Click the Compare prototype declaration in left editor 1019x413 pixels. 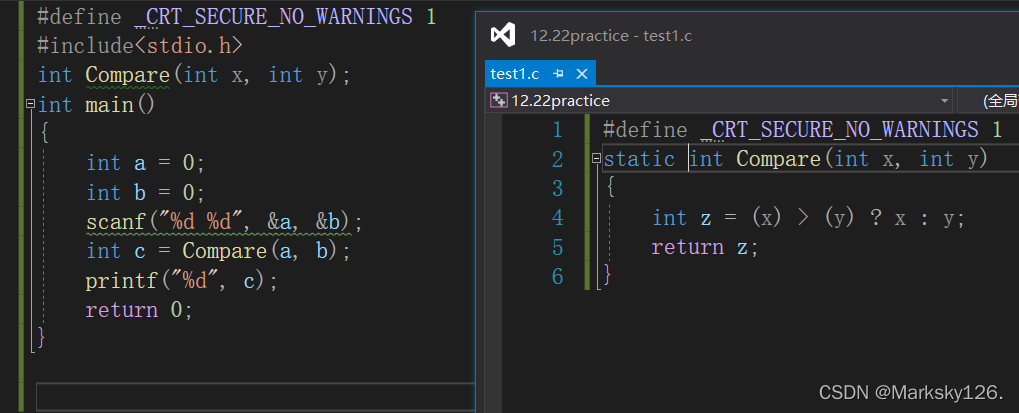click(194, 75)
